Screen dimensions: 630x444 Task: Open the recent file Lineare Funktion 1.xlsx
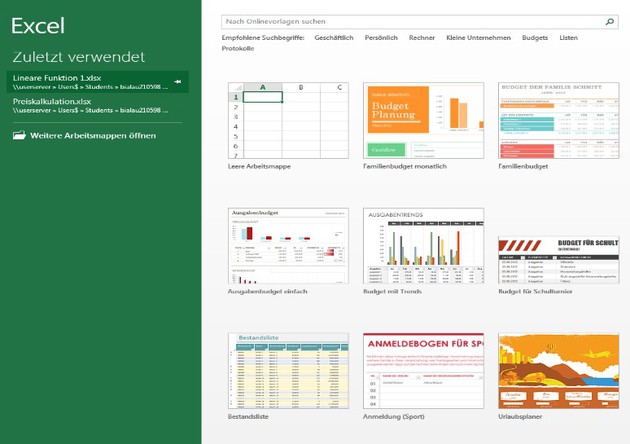click(x=98, y=82)
